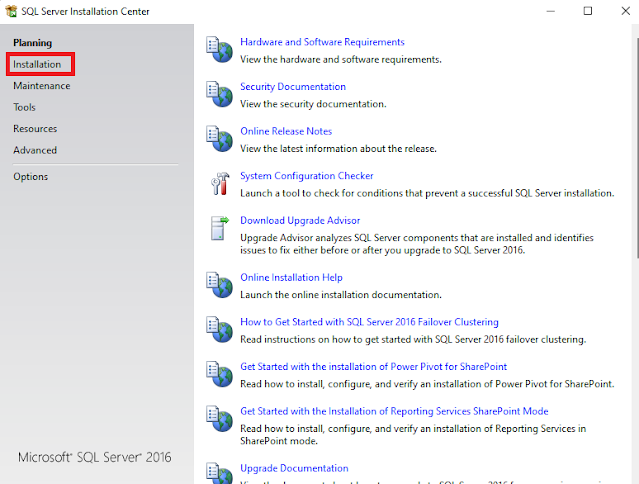This screenshot has height=484, width=639.
Task: Click the SQL Server Installation Center title bar icon
Action: click(11, 11)
